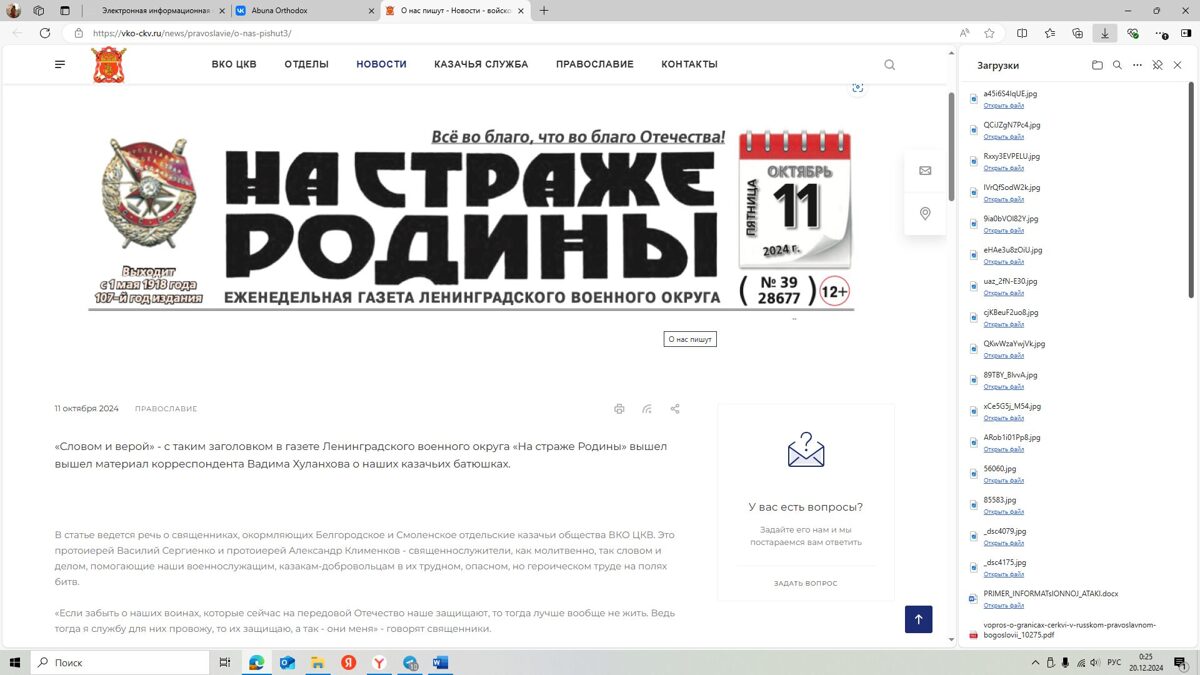1200x675 pixels.
Task: Open file link under 56060.jpg
Action: pyautogui.click(x=1003, y=480)
